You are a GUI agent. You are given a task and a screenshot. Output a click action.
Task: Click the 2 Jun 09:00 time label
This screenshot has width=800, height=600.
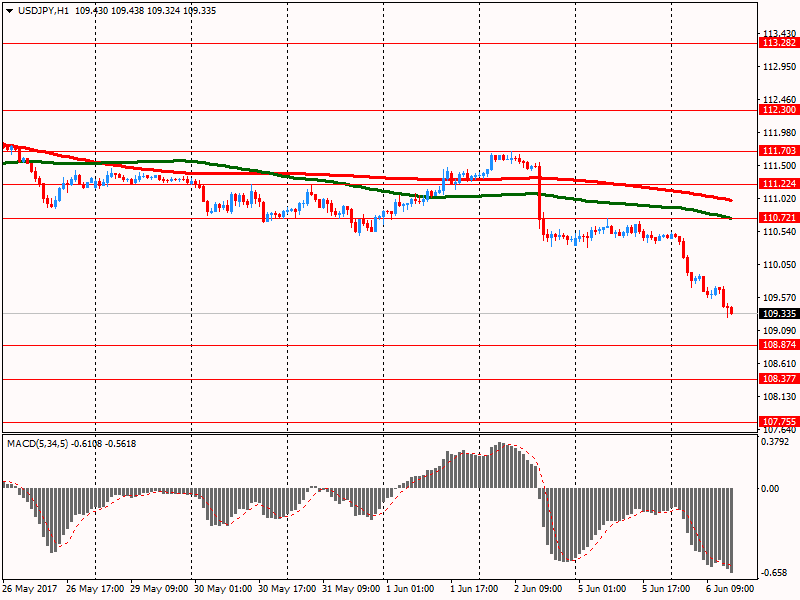(538, 589)
